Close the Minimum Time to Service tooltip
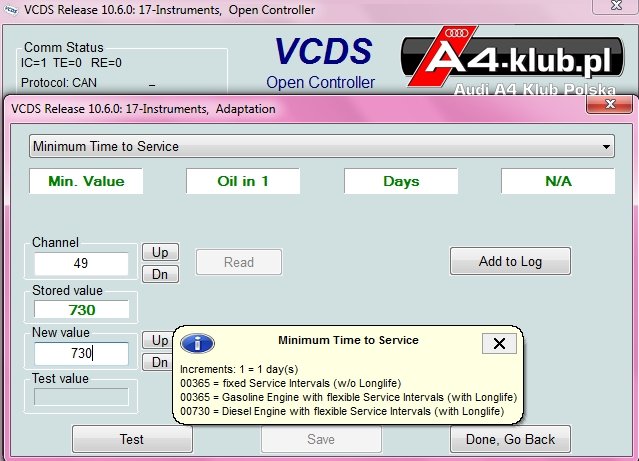This screenshot has width=639, height=461. pyautogui.click(x=499, y=343)
